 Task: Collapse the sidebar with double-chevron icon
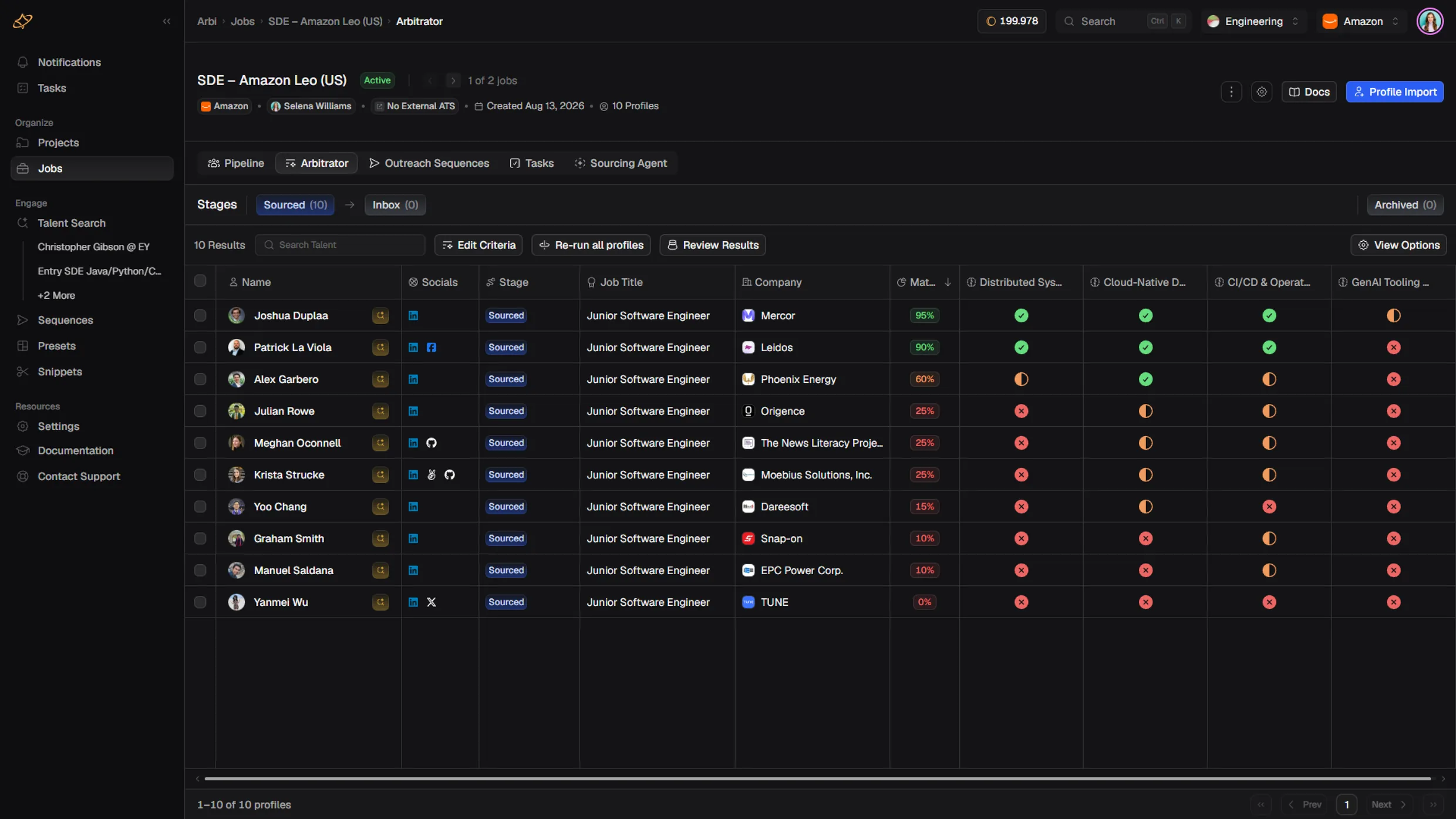pyautogui.click(x=167, y=21)
